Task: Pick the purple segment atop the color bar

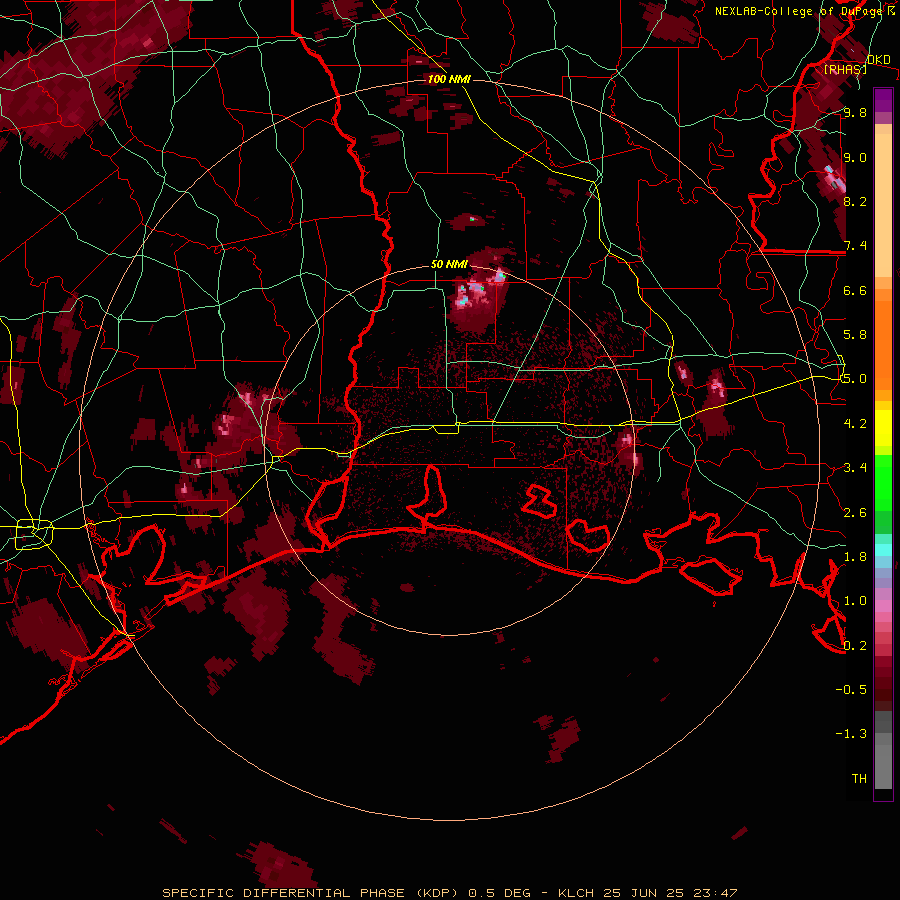Action: pos(883,100)
